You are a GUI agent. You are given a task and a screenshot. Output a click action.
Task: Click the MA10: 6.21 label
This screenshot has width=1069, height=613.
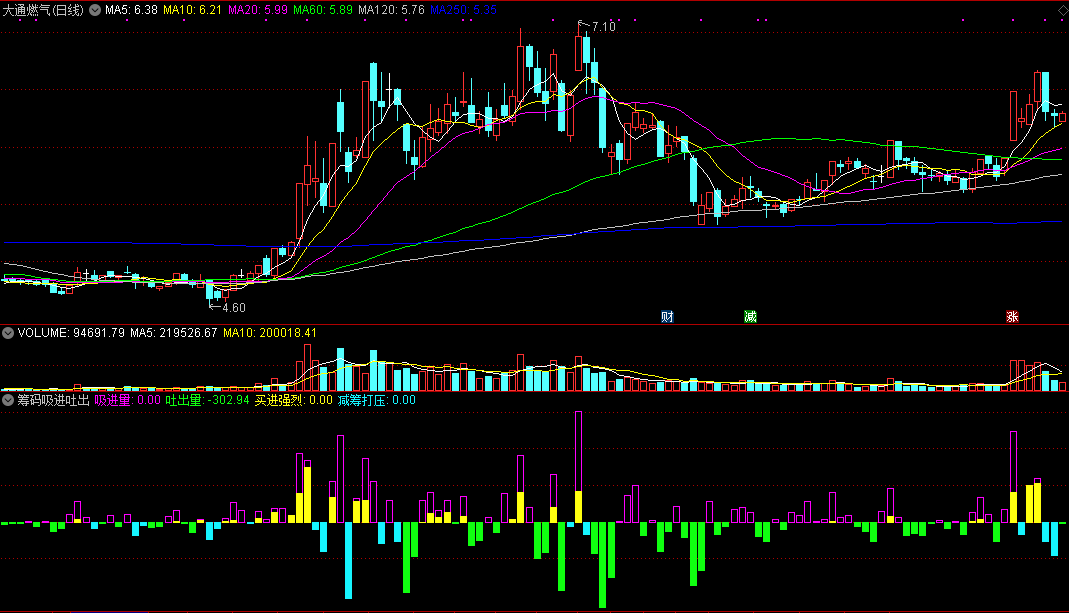[192, 10]
